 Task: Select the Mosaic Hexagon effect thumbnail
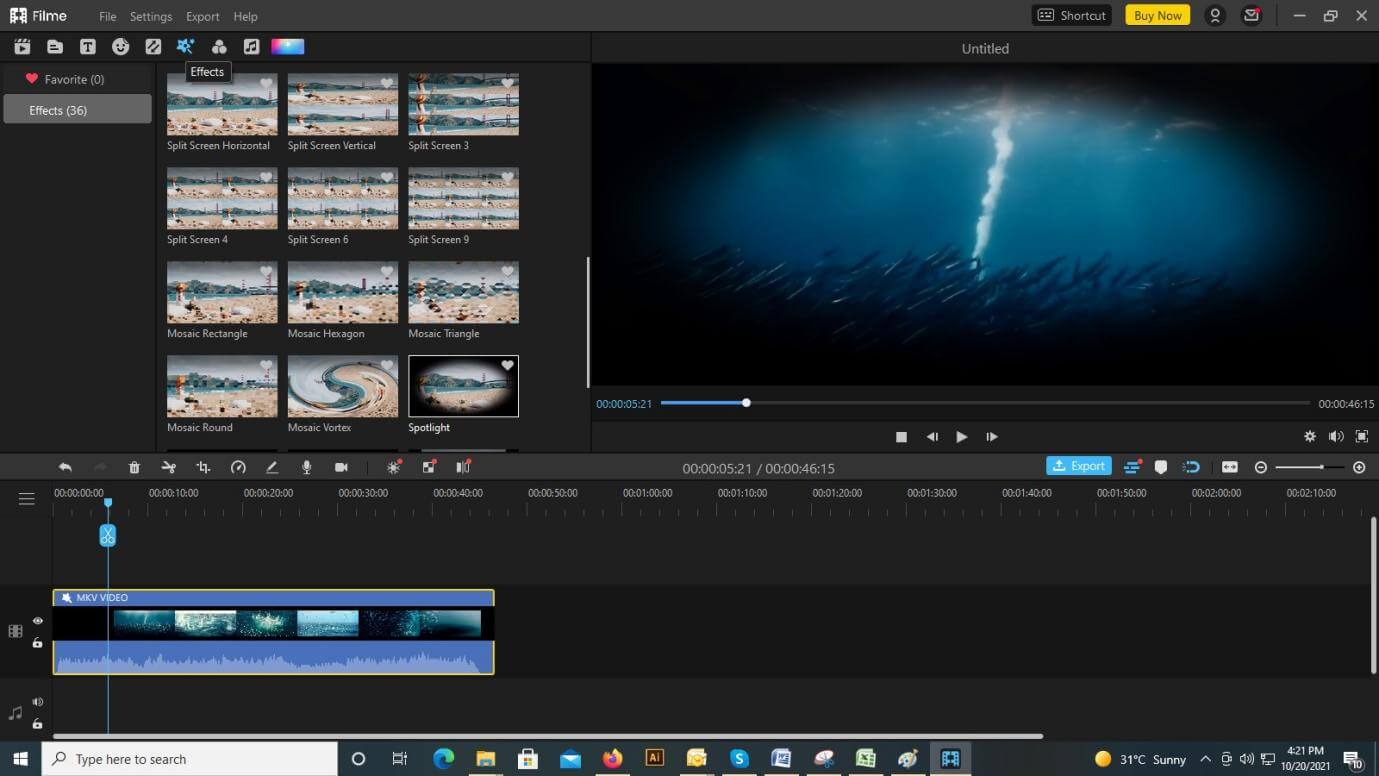tap(343, 292)
